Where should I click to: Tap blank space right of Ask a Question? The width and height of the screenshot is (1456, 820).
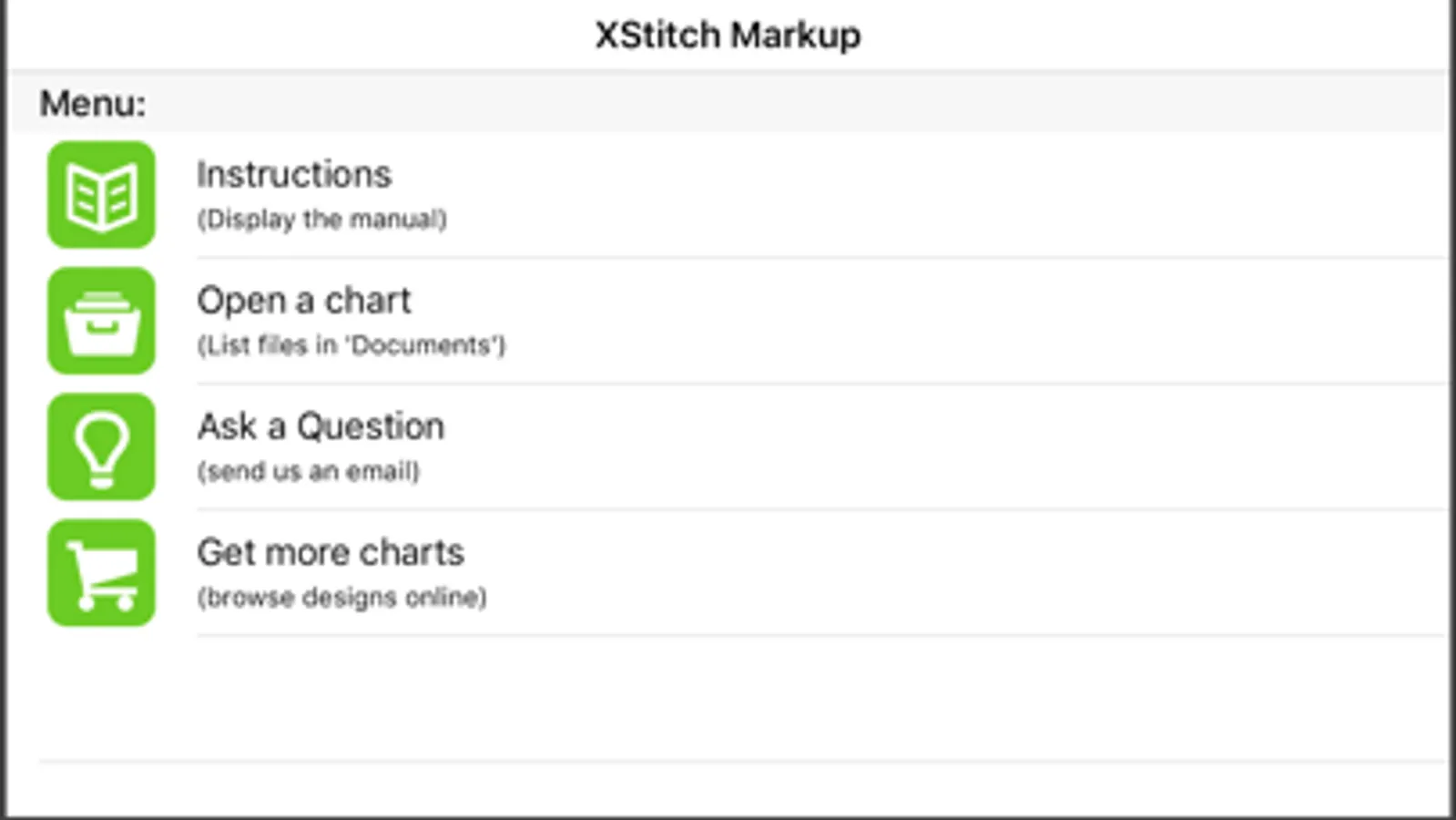pyautogui.click(x=947, y=446)
